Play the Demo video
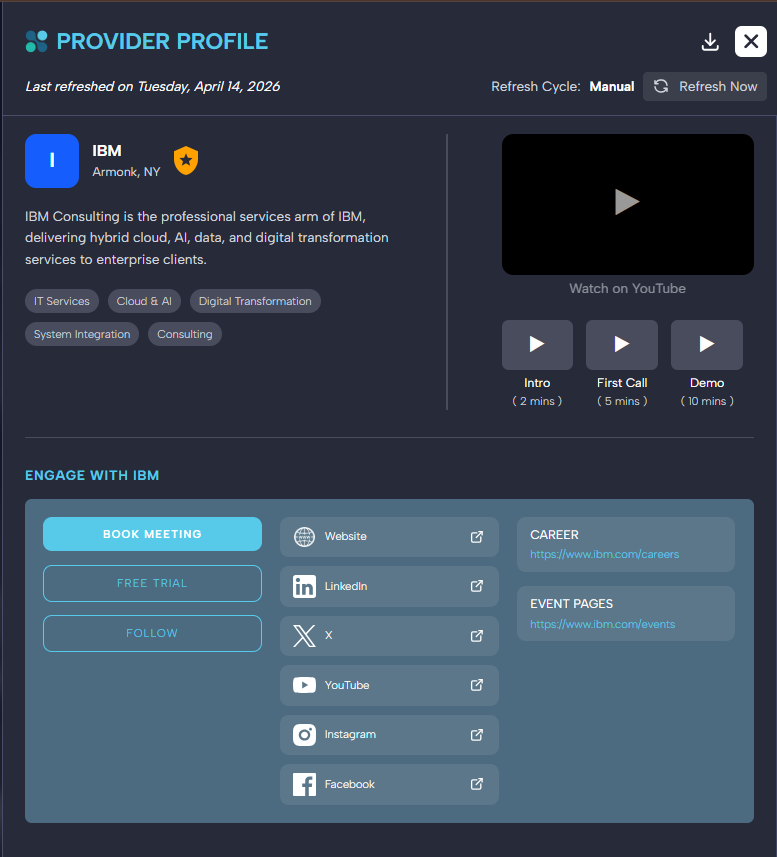Viewport: 777px width, 857px height. coord(707,344)
